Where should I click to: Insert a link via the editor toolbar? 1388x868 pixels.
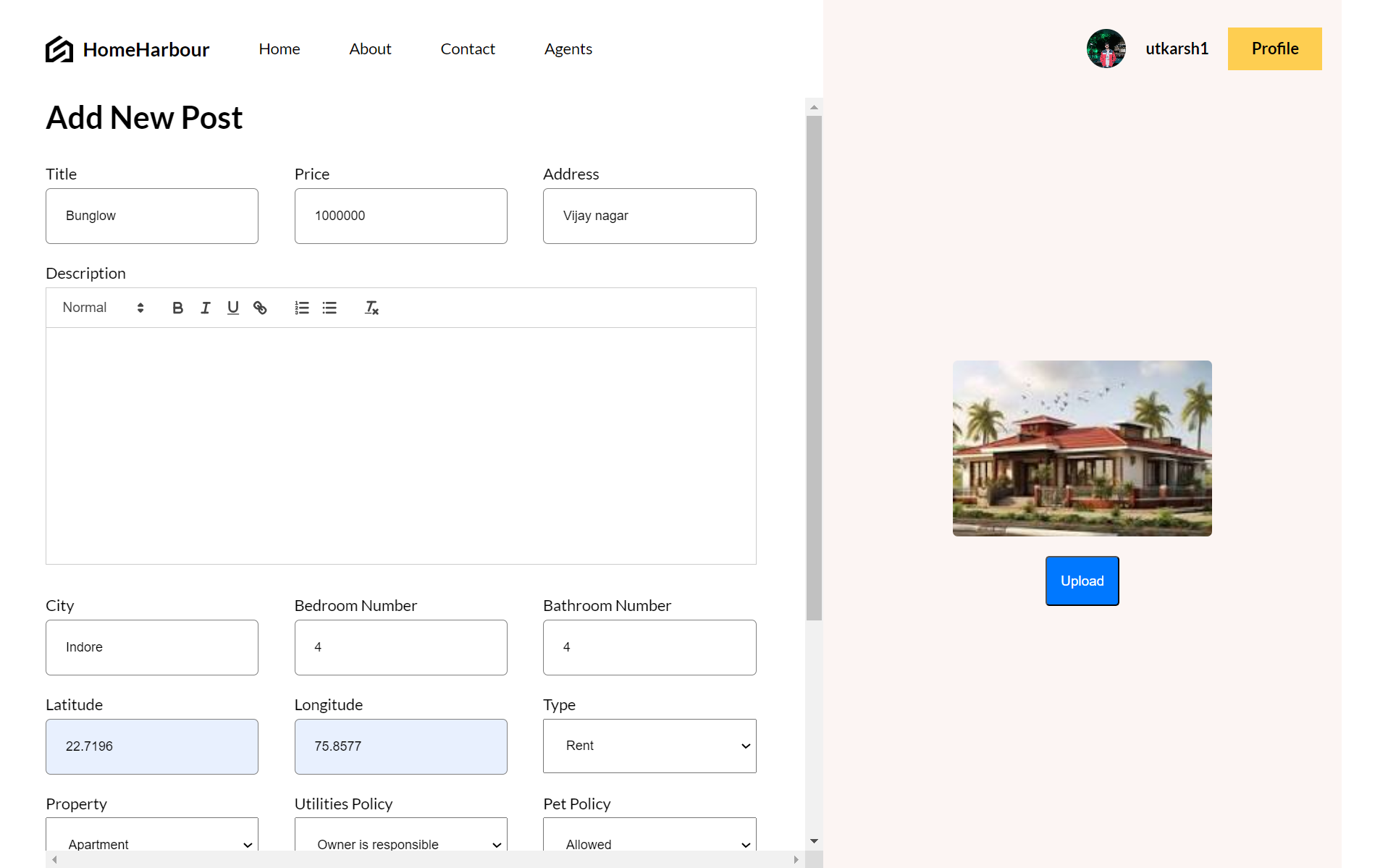pos(260,308)
